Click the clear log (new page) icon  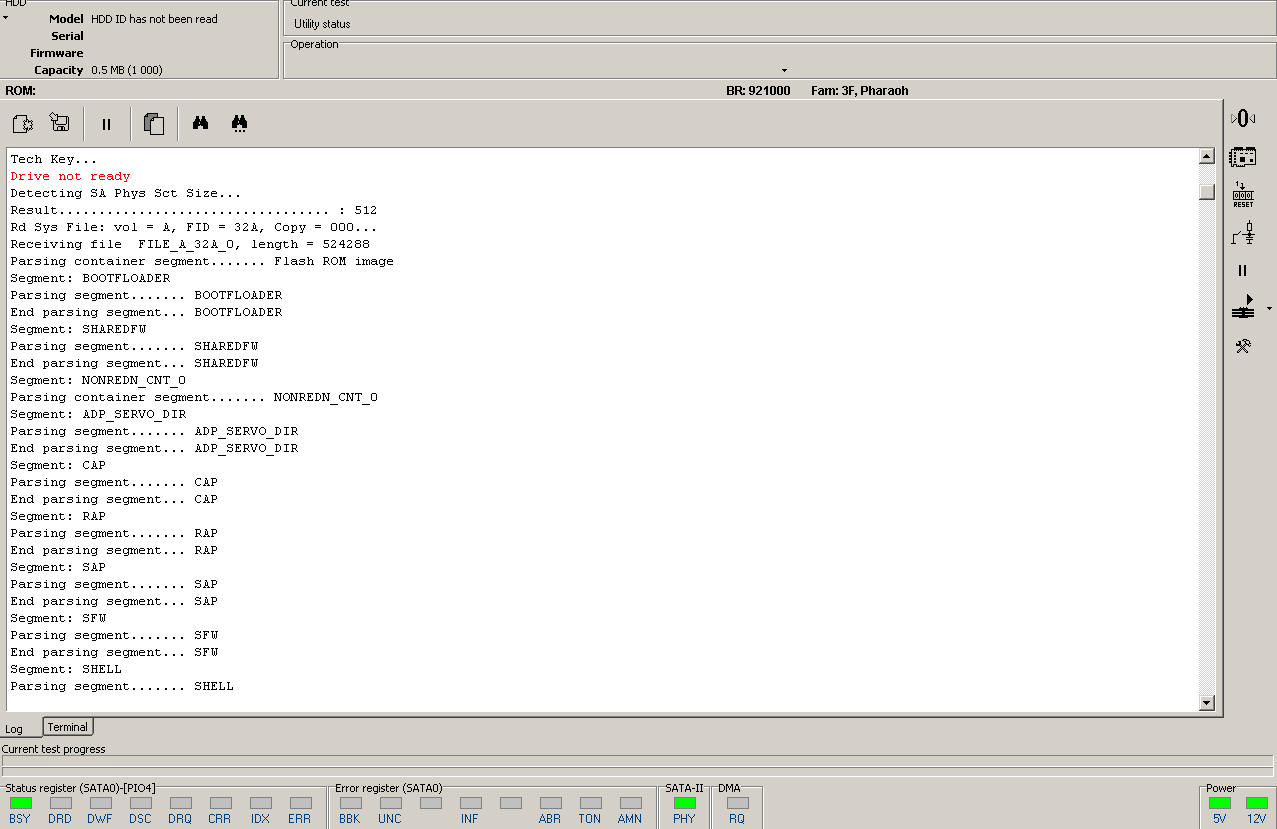pos(22,124)
